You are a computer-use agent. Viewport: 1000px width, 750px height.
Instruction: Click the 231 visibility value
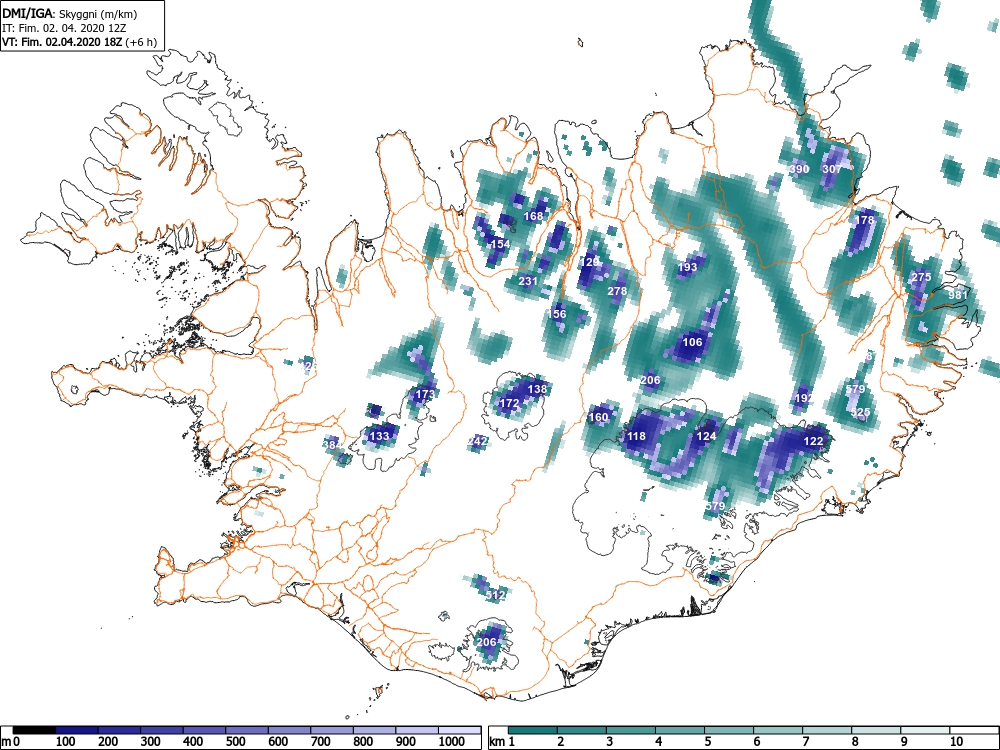(528, 281)
